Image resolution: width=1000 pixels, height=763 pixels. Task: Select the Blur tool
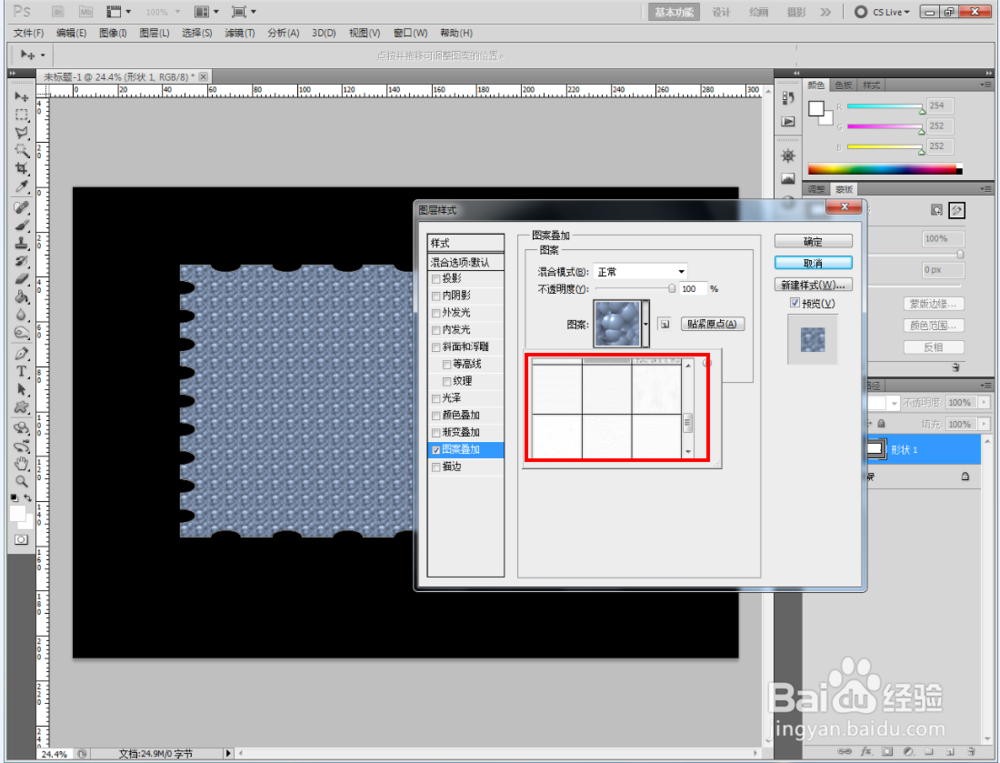click(x=22, y=315)
